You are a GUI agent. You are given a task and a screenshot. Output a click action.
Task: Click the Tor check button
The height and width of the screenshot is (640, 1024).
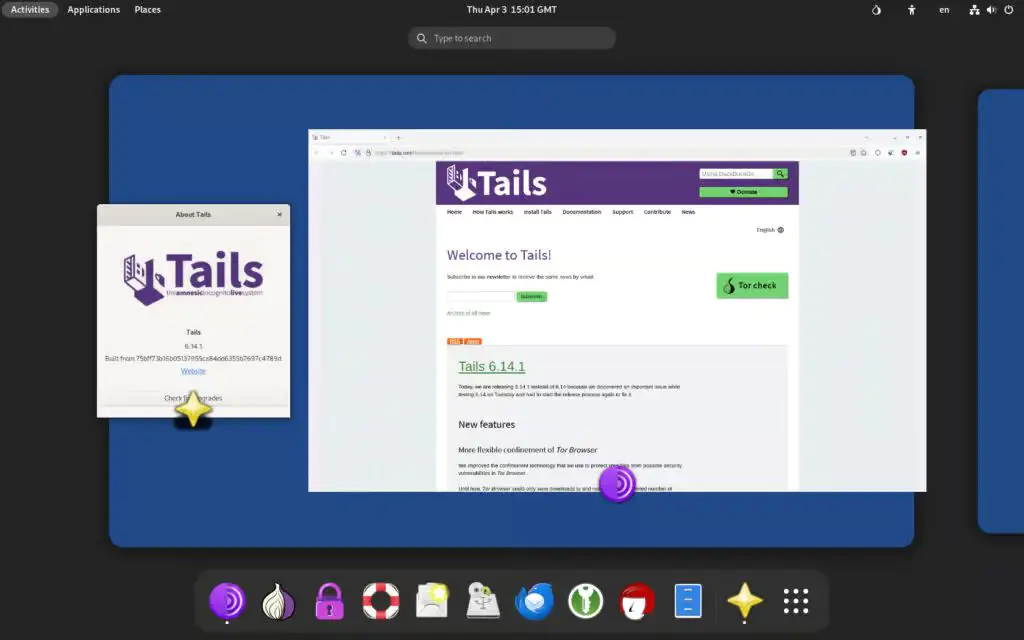[752, 285]
